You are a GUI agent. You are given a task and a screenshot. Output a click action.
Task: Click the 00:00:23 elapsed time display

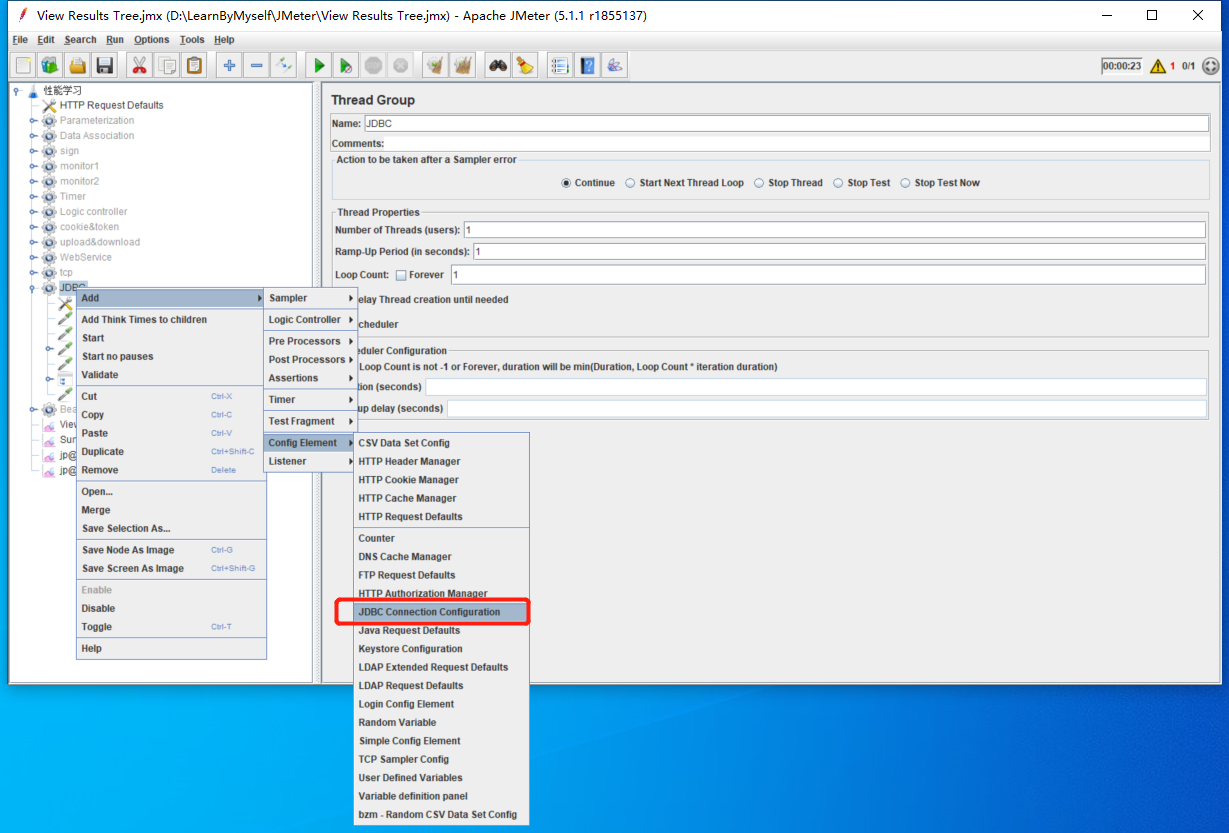pyautogui.click(x=1121, y=66)
